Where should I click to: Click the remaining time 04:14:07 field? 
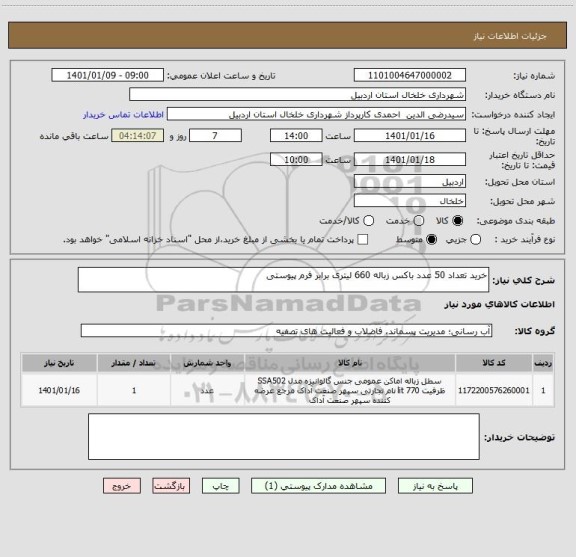point(138,136)
